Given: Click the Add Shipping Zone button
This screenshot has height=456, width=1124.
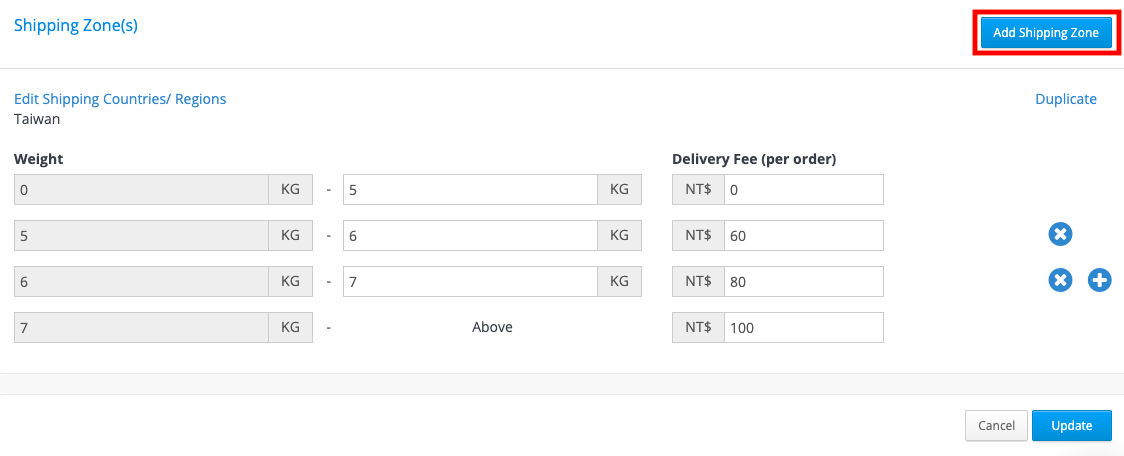Looking at the screenshot, I should [x=1046, y=33].
